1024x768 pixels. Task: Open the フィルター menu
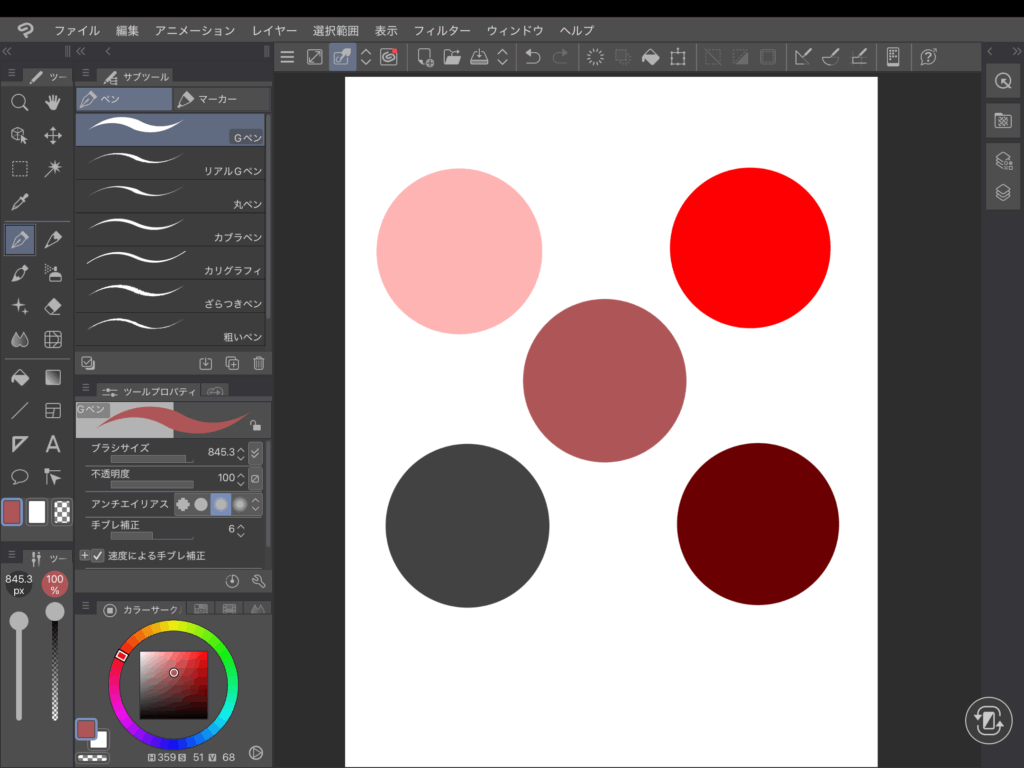coord(441,31)
